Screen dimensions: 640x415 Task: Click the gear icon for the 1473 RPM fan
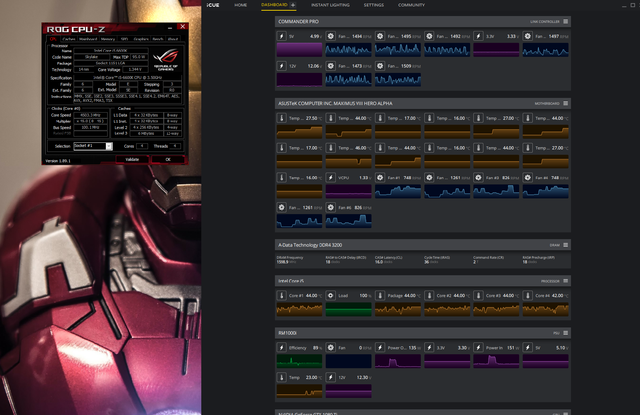coord(331,66)
